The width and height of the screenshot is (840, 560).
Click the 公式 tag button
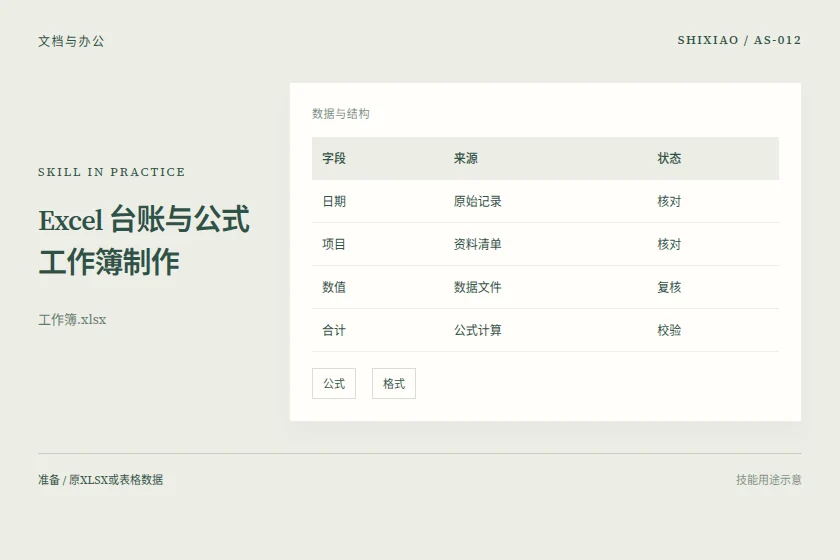(x=334, y=383)
